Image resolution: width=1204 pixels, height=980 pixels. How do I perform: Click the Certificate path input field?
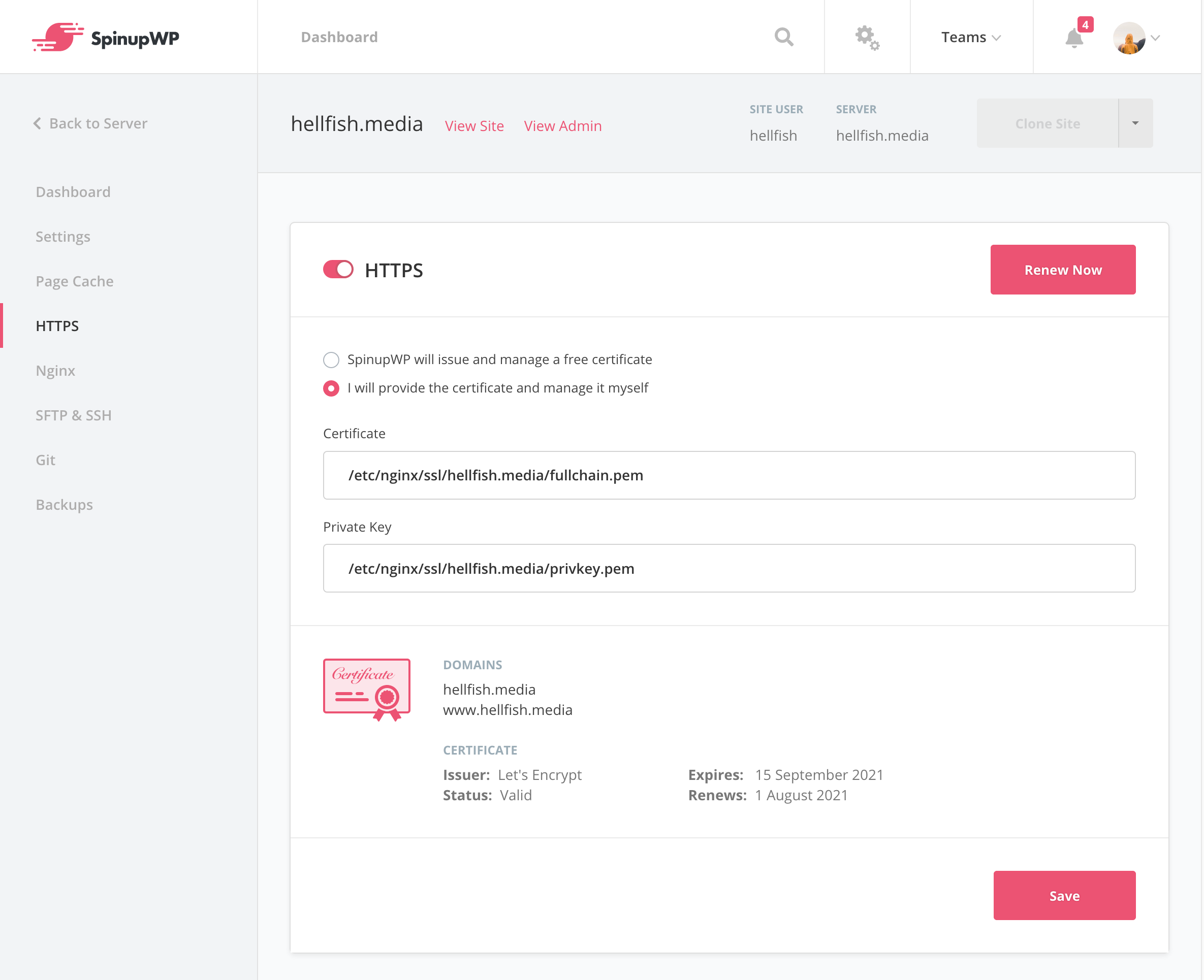pos(729,475)
